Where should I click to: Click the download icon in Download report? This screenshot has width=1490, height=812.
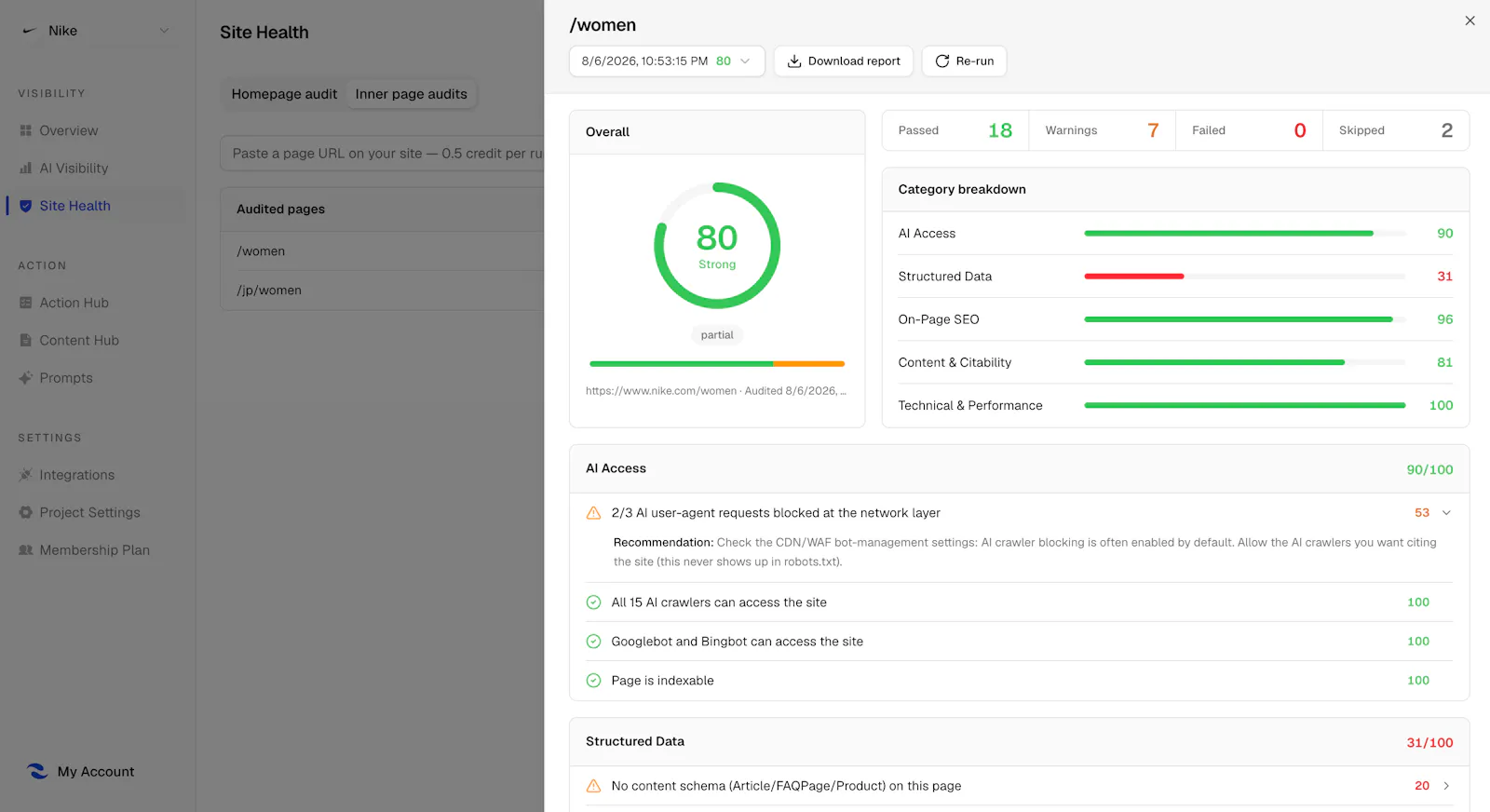tap(794, 61)
